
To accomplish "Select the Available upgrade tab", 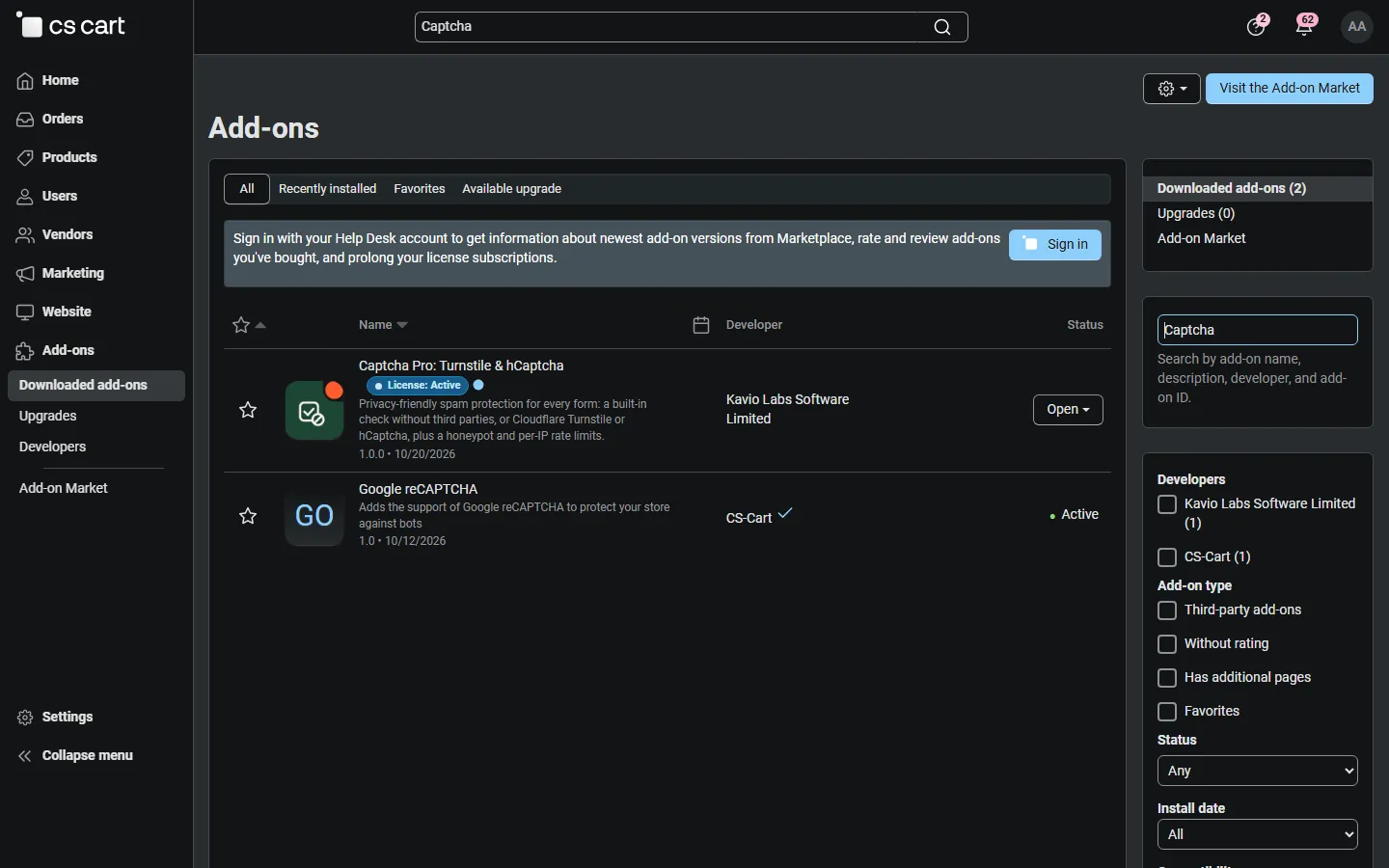I will pyautogui.click(x=511, y=189).
